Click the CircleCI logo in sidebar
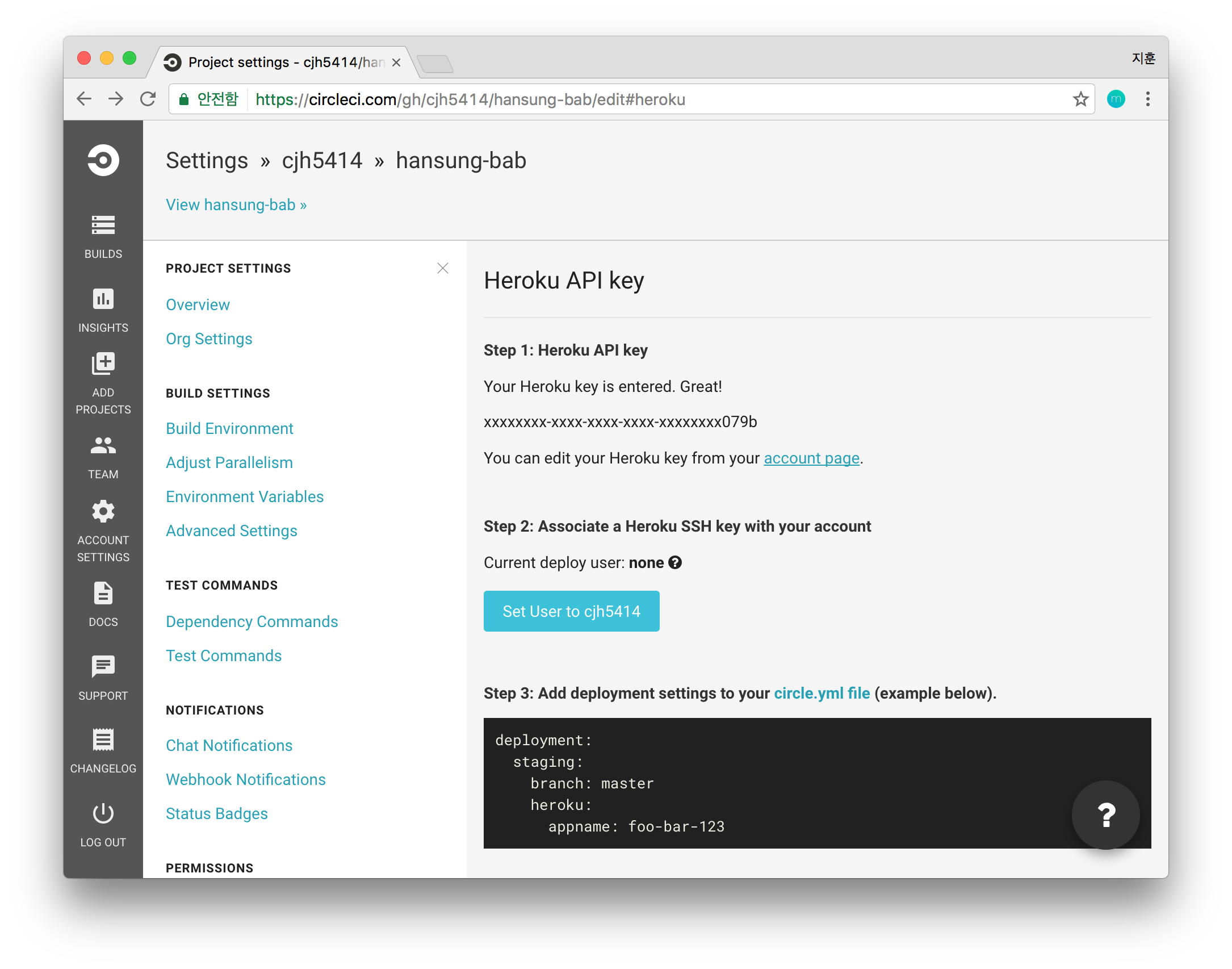 pos(103,160)
